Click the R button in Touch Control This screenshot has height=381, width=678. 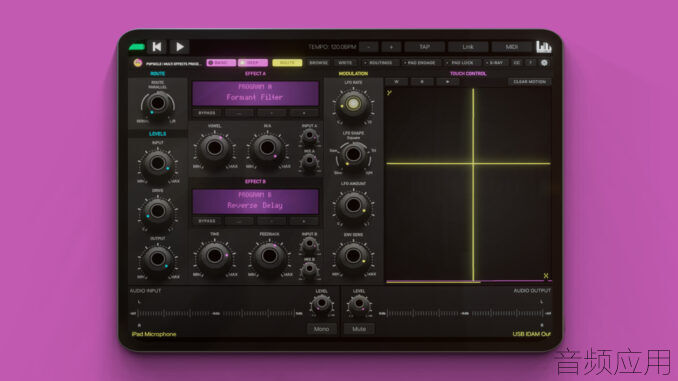coord(422,82)
